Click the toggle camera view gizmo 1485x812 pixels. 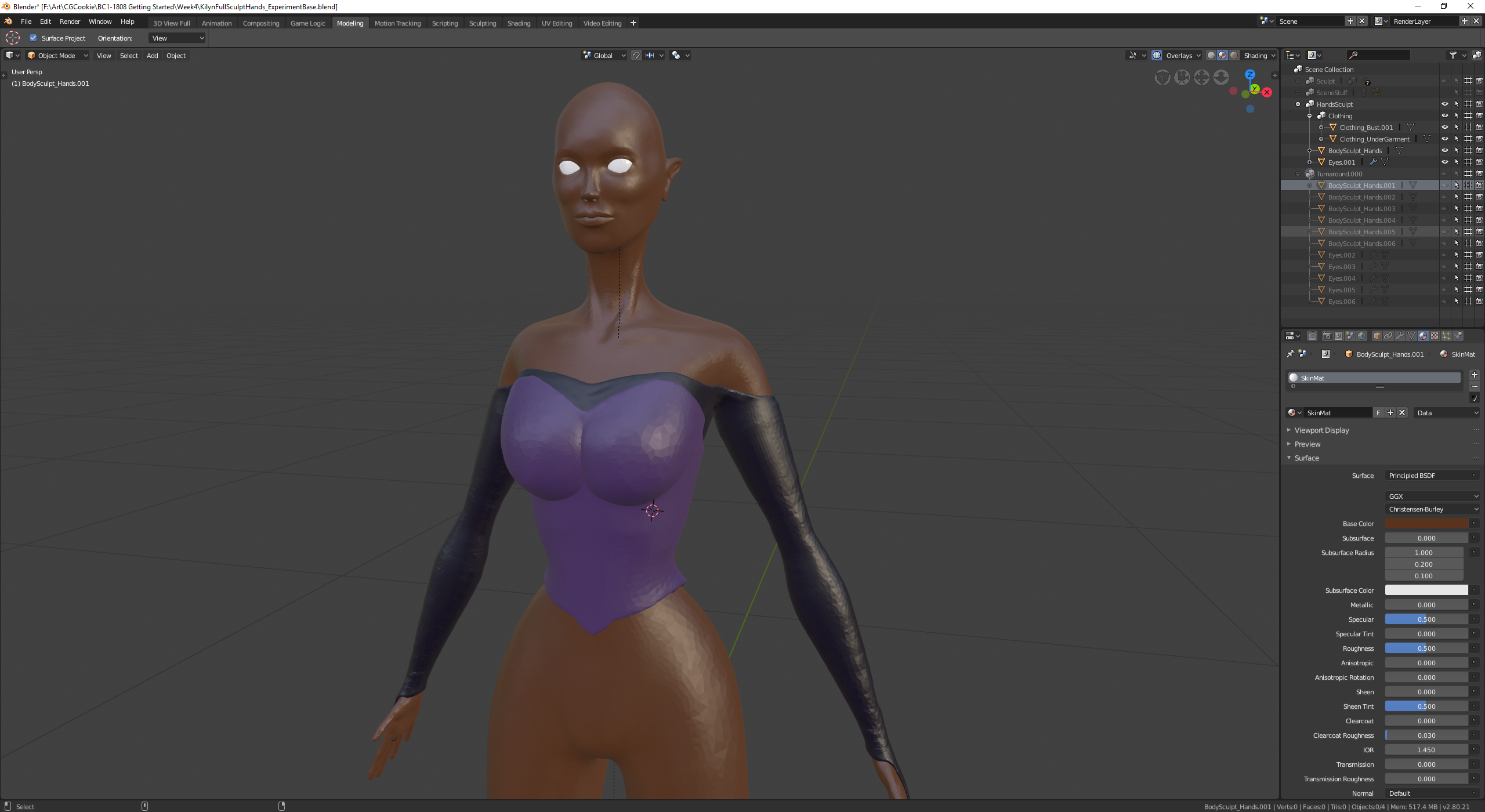[1182, 77]
